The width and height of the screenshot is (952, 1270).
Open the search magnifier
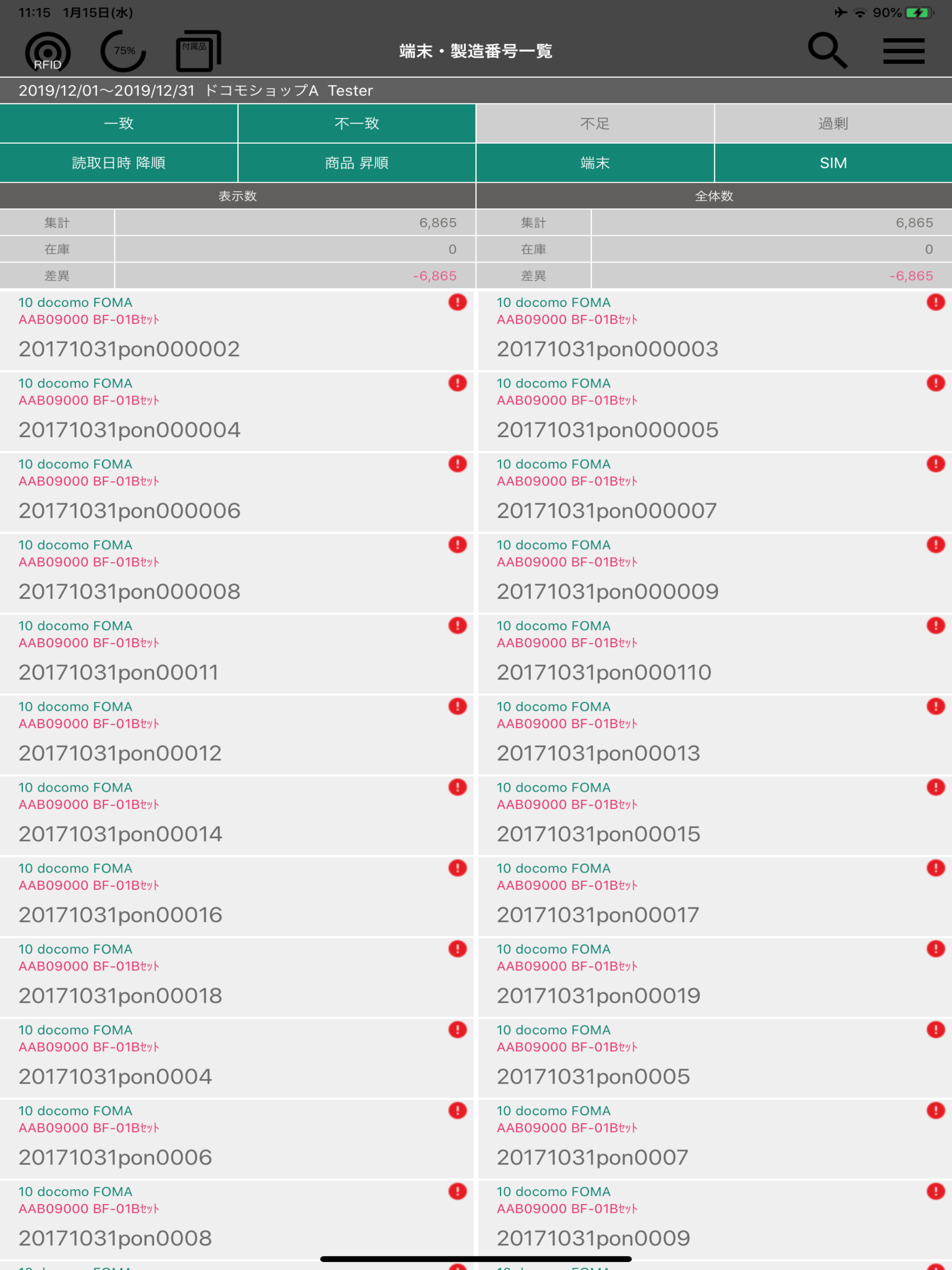point(827,51)
